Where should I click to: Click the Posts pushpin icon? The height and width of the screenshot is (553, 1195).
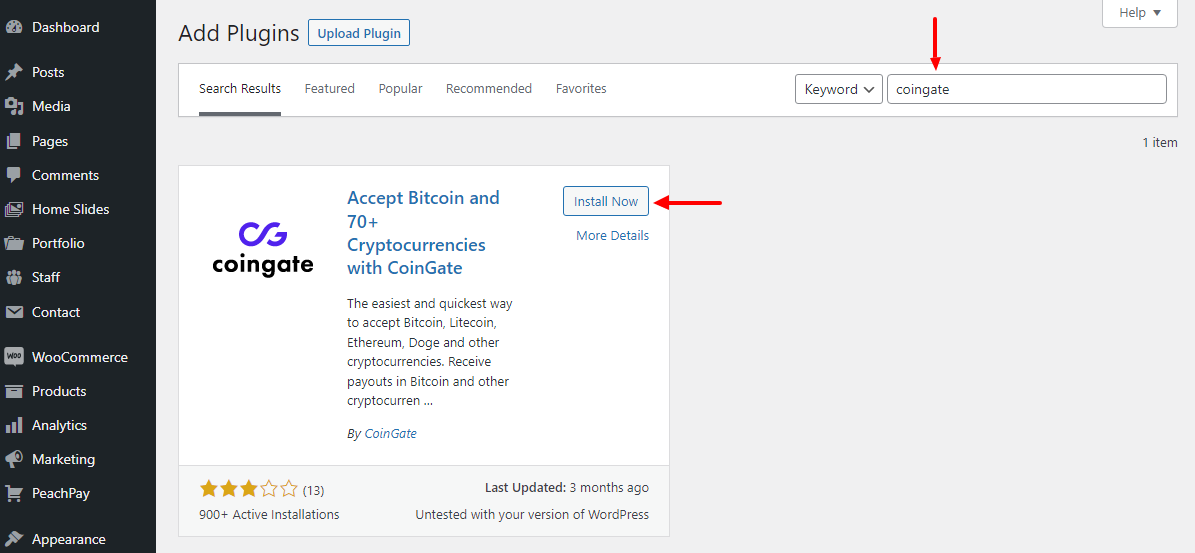14,72
